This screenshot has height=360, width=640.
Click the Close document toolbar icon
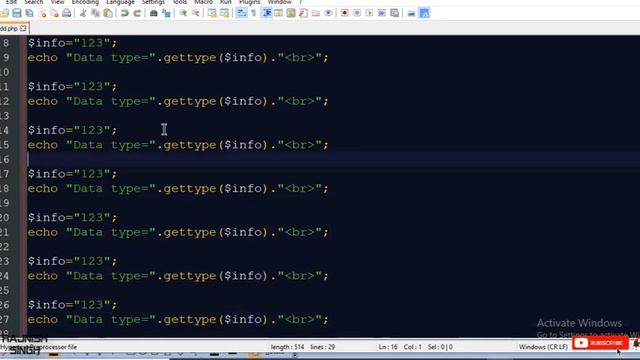[42, 13]
